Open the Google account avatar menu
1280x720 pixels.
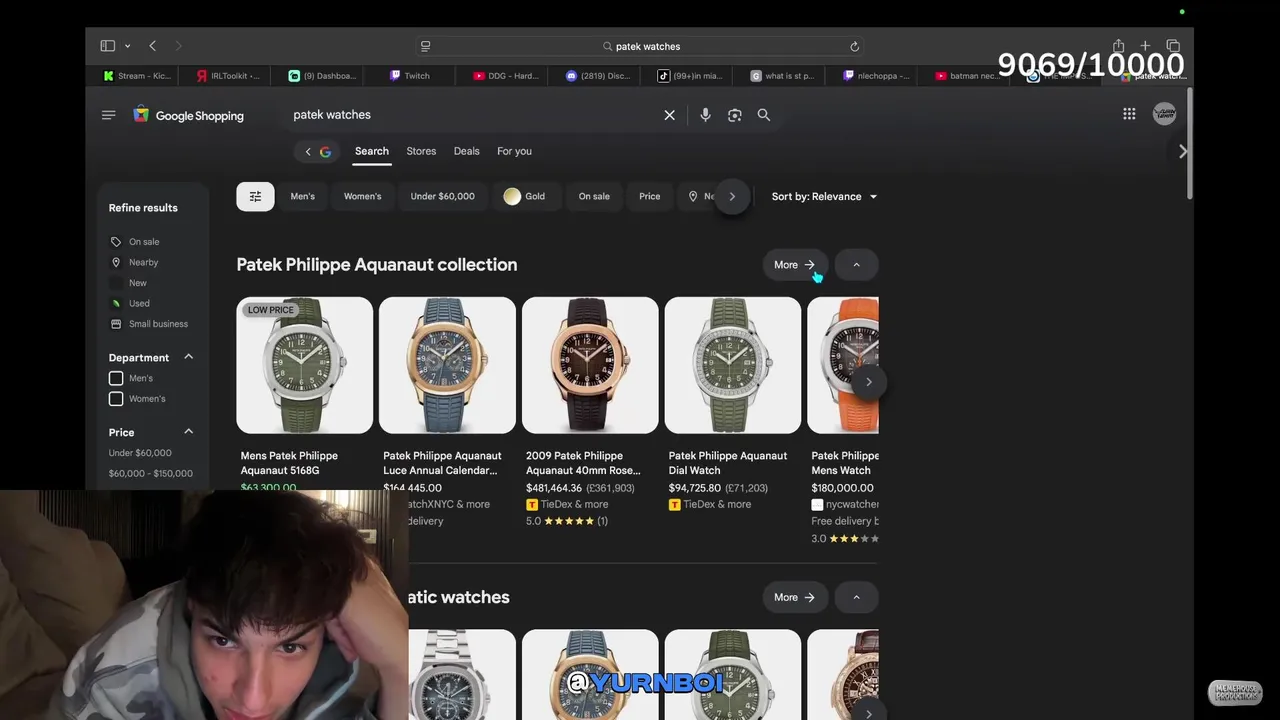(1164, 114)
